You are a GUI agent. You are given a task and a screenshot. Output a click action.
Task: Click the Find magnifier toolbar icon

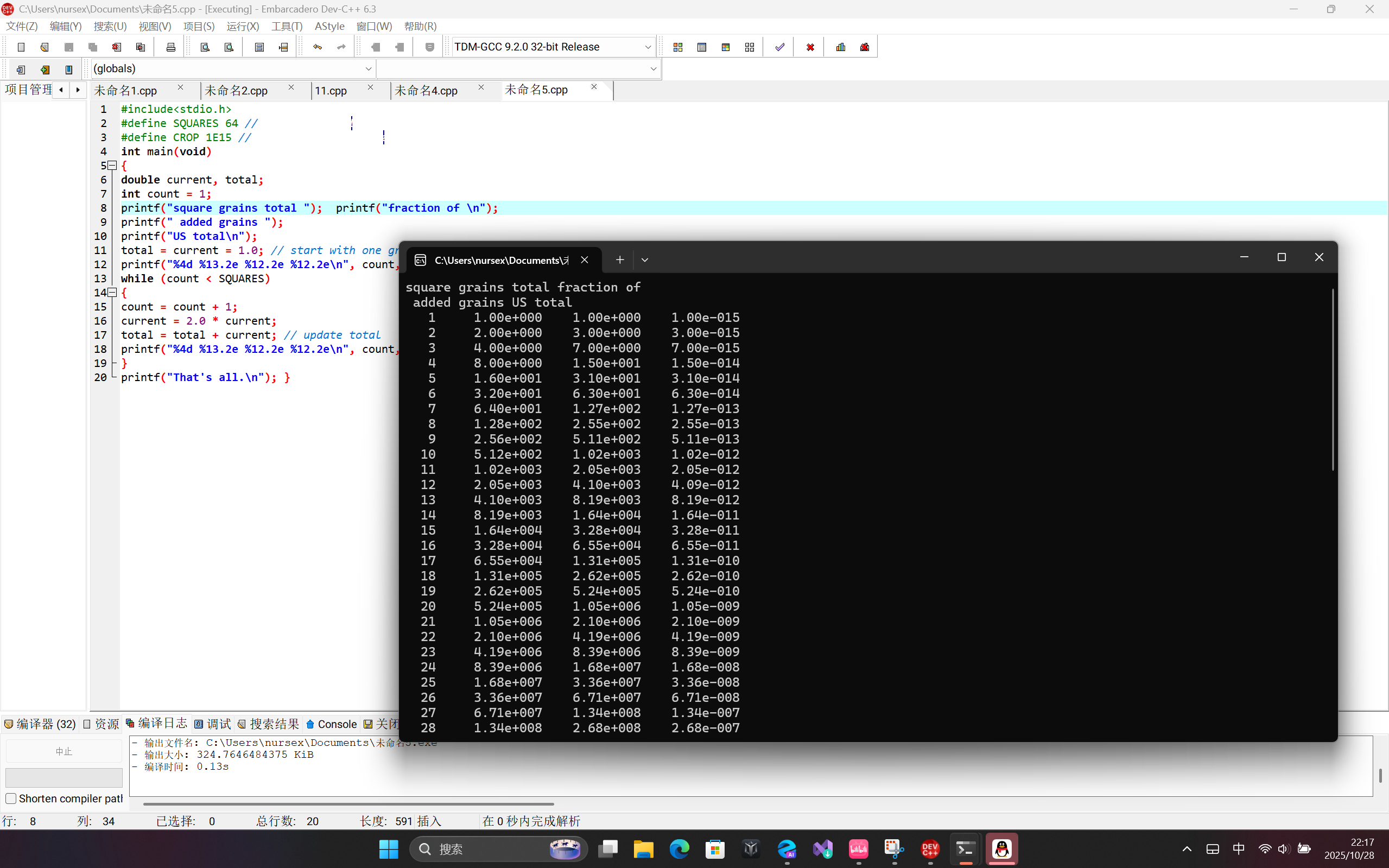click(205, 47)
